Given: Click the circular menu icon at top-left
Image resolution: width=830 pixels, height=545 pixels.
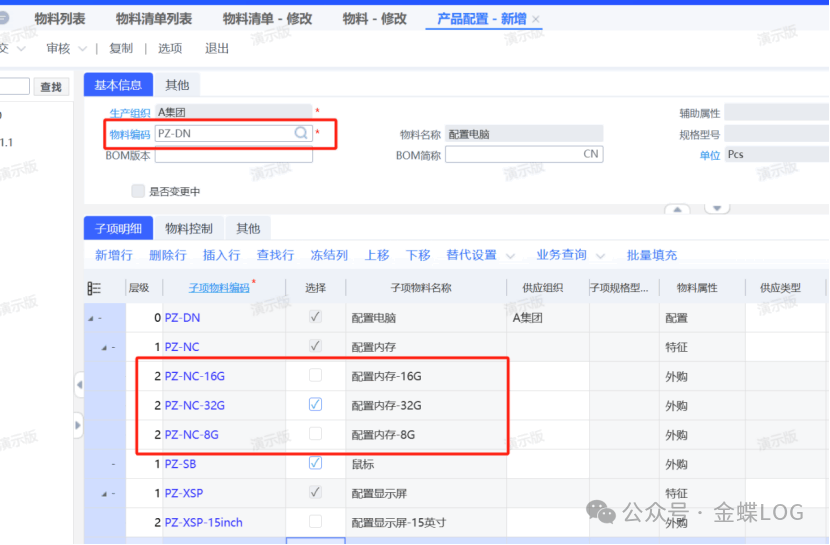Looking at the screenshot, I should tap(5, 18).
